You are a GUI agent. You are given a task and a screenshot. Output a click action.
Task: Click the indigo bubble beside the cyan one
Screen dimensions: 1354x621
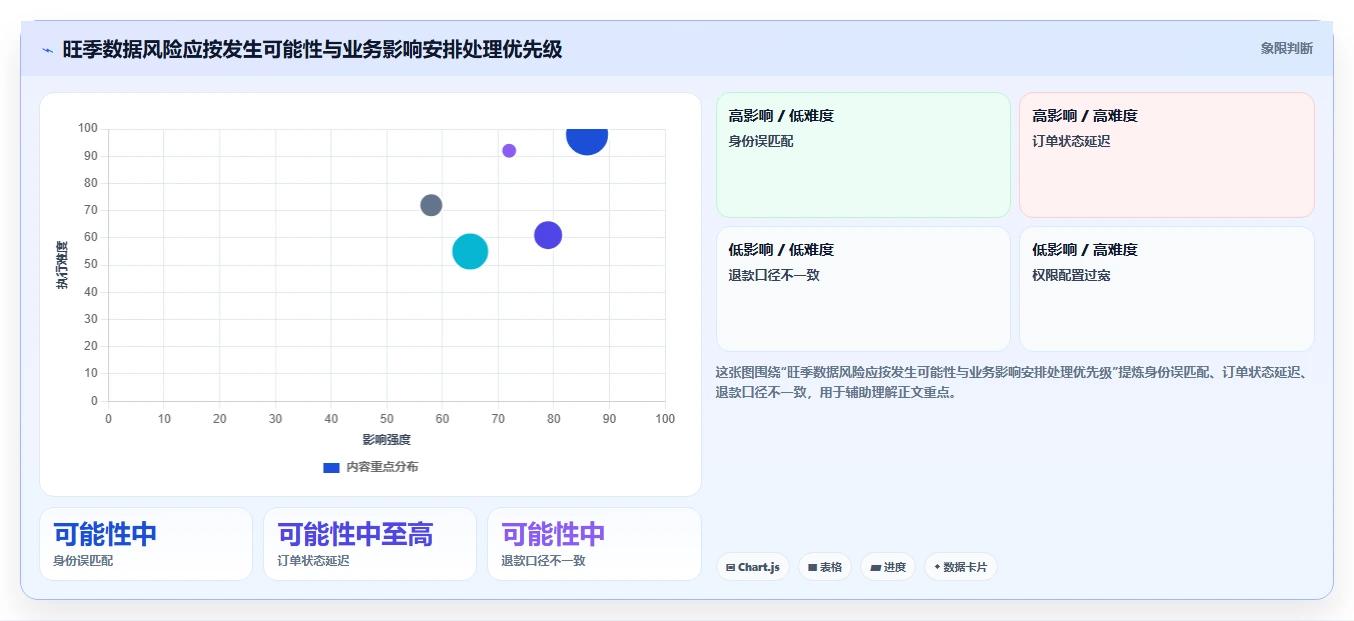(548, 235)
